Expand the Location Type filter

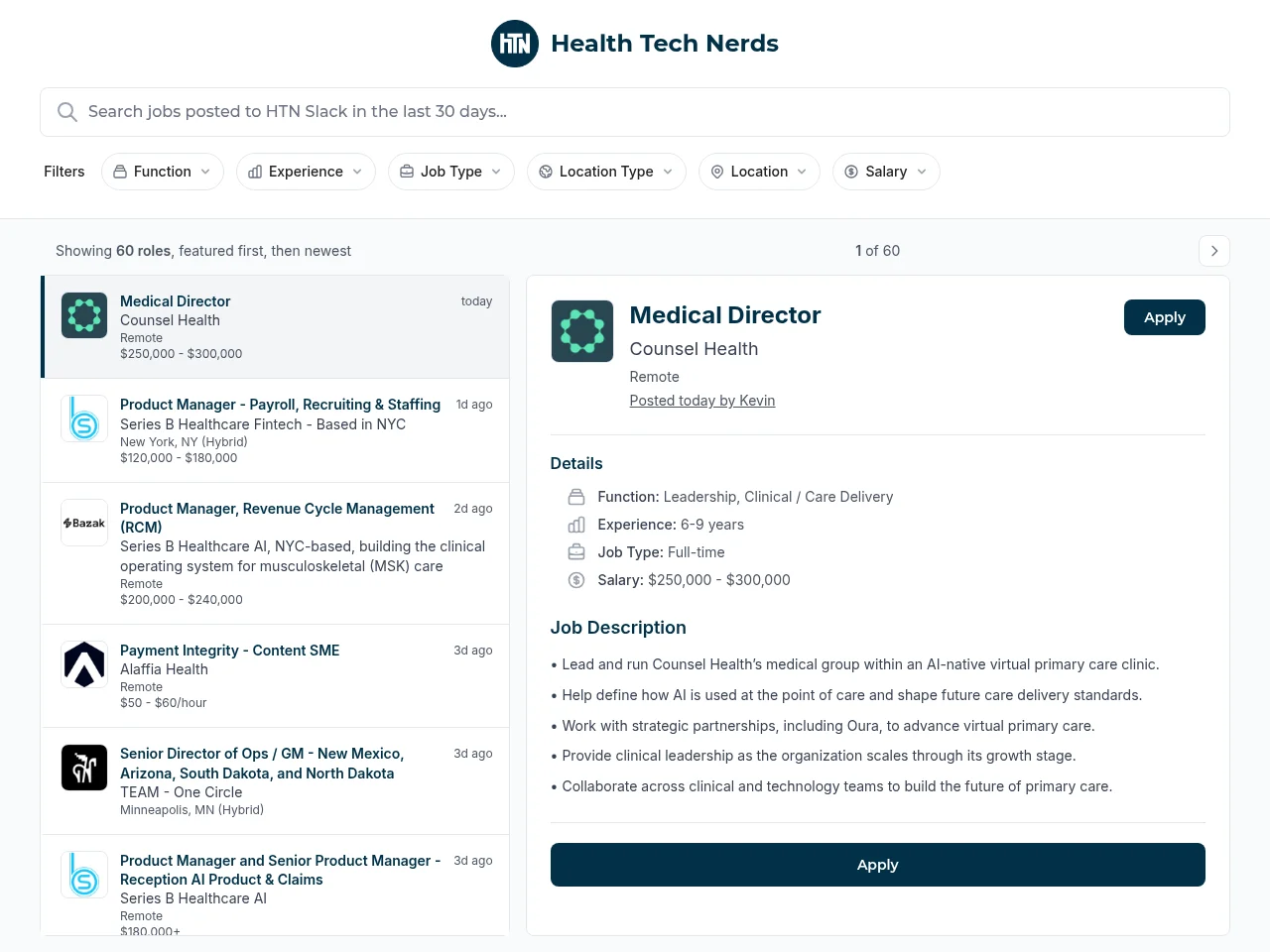pyautogui.click(x=606, y=172)
